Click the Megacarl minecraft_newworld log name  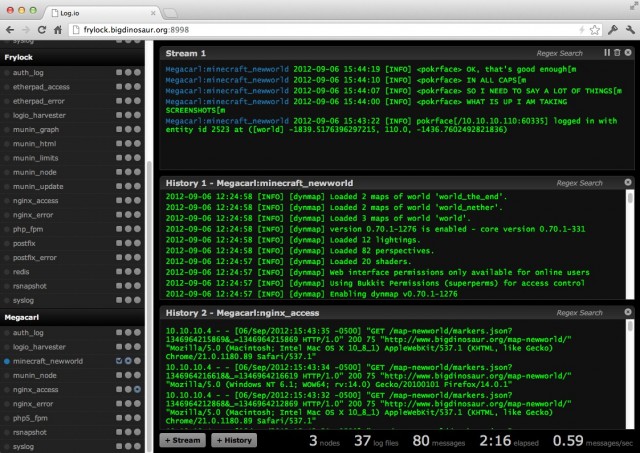pyautogui.click(x=48, y=361)
